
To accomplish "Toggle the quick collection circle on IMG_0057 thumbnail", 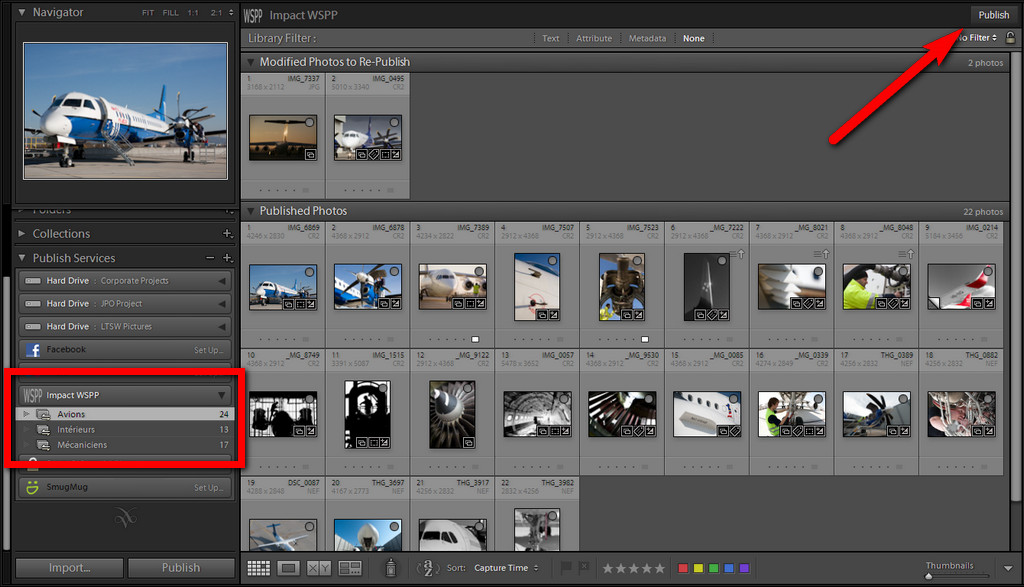I will pyautogui.click(x=564, y=398).
